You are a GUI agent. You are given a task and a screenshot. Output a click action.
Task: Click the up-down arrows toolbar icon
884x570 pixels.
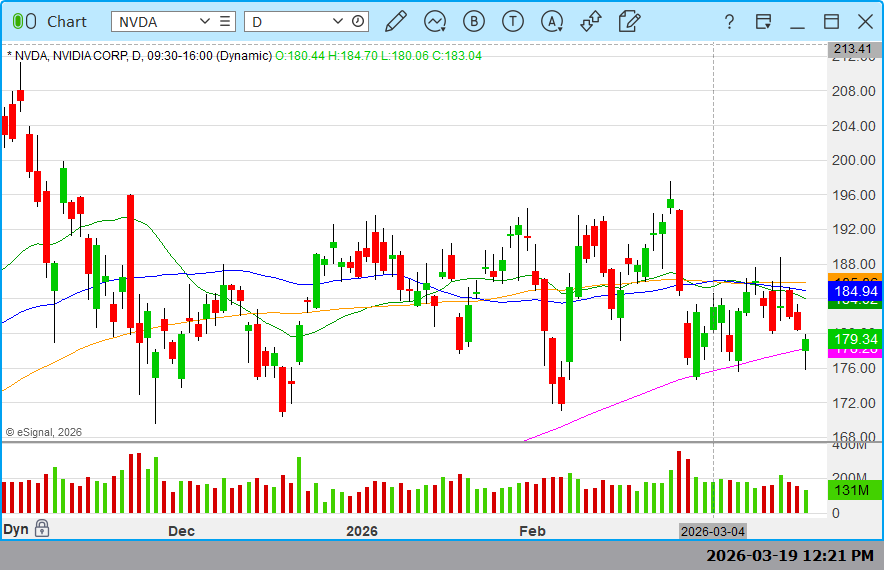591,22
